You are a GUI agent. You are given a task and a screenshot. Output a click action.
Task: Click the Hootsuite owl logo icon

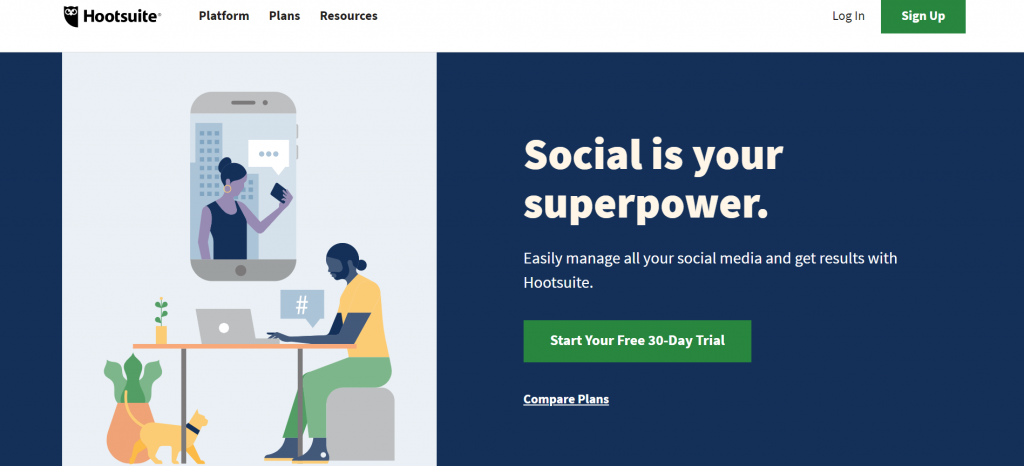pyautogui.click(x=72, y=16)
